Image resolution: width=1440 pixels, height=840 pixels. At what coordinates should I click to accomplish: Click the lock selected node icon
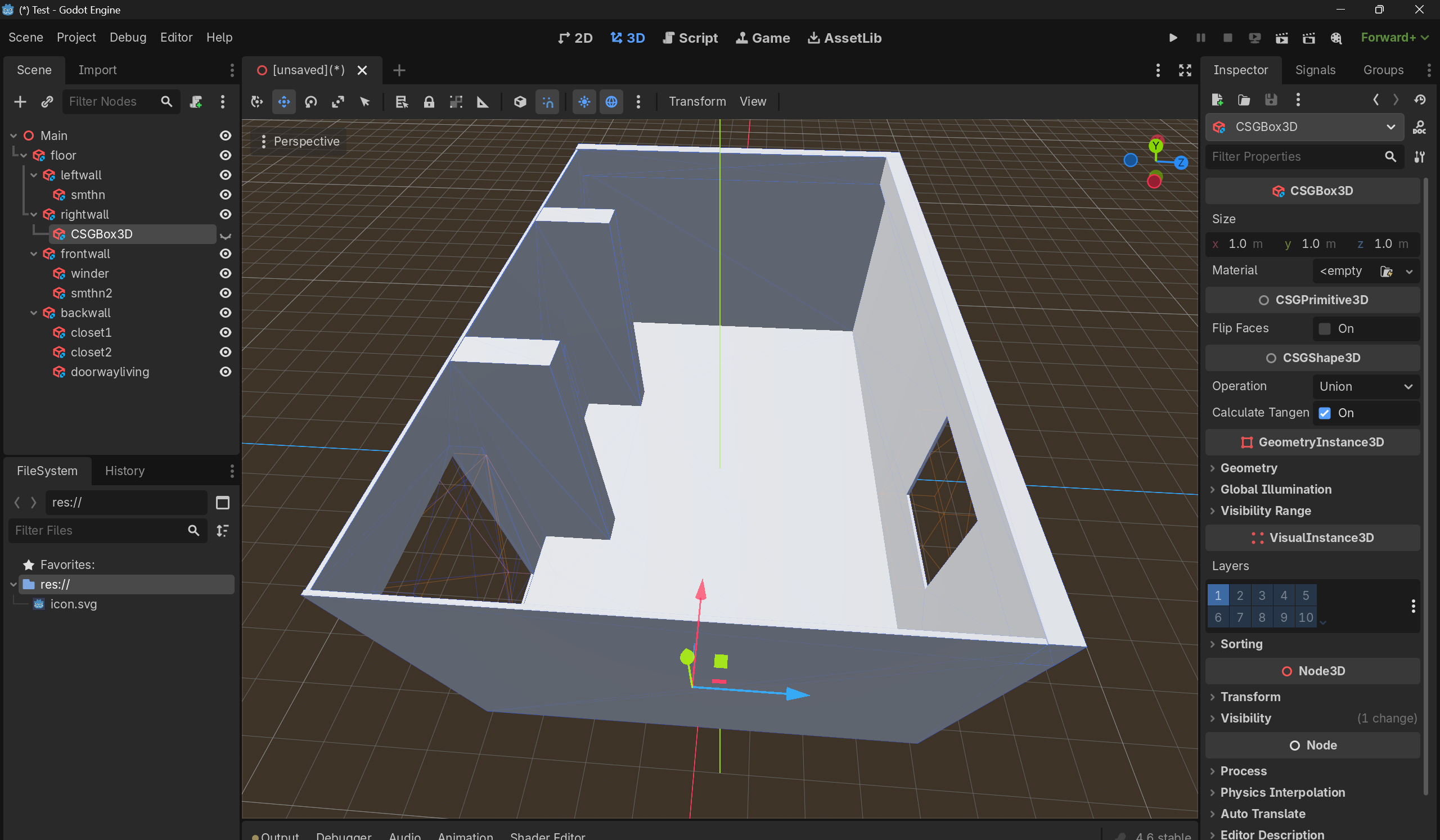click(429, 102)
